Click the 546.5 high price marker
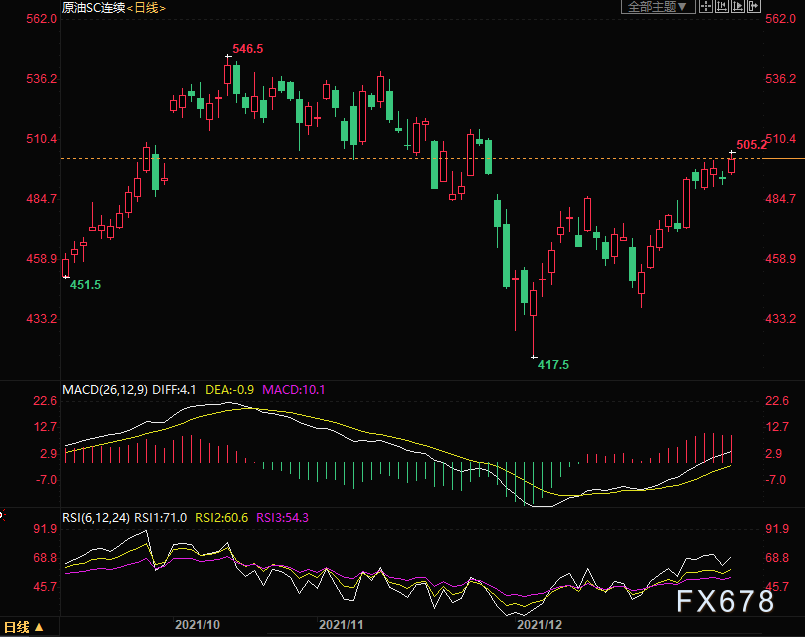Image resolution: width=805 pixels, height=637 pixels. pos(247,49)
